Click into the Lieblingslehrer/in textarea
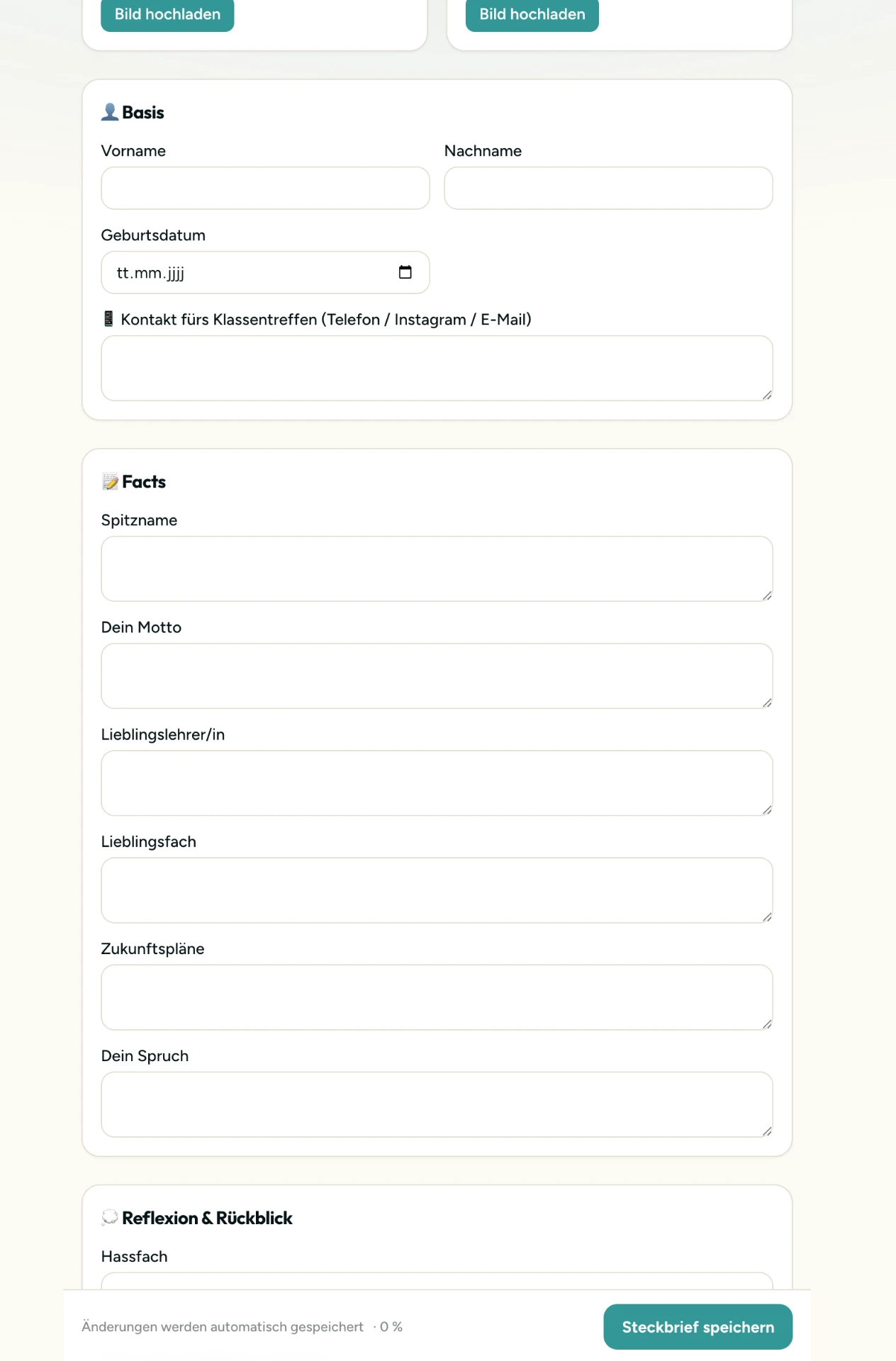Image resolution: width=896 pixels, height=1361 pixels. coord(437,783)
